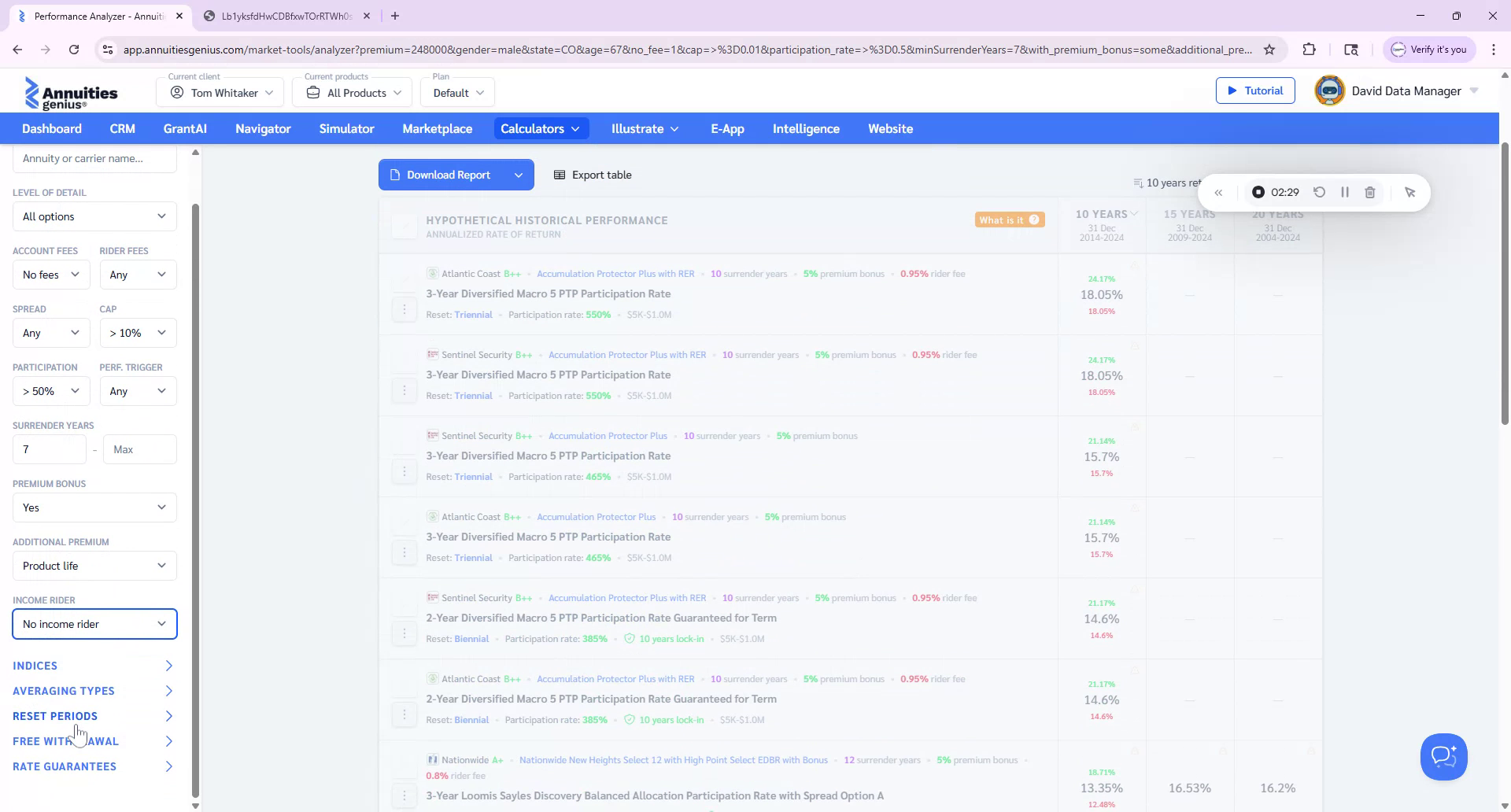Viewport: 1511px width, 812px height.
Task: Open the Income Rider dropdown
Action: 94,624
